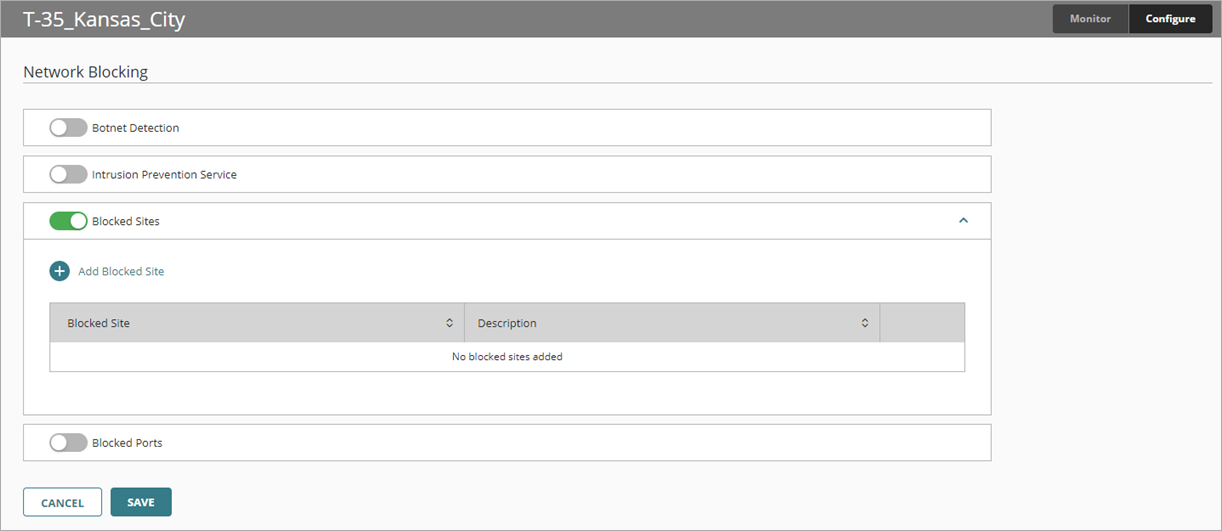Click the 'No blocked sites added' text
This screenshot has height=531, width=1222.
click(x=507, y=357)
